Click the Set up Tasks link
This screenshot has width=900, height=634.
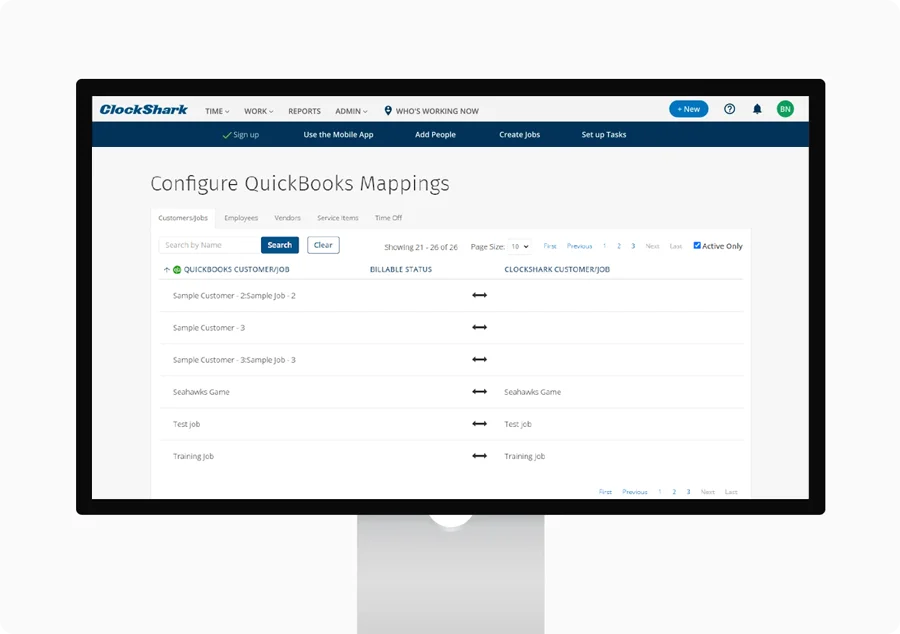coord(604,135)
